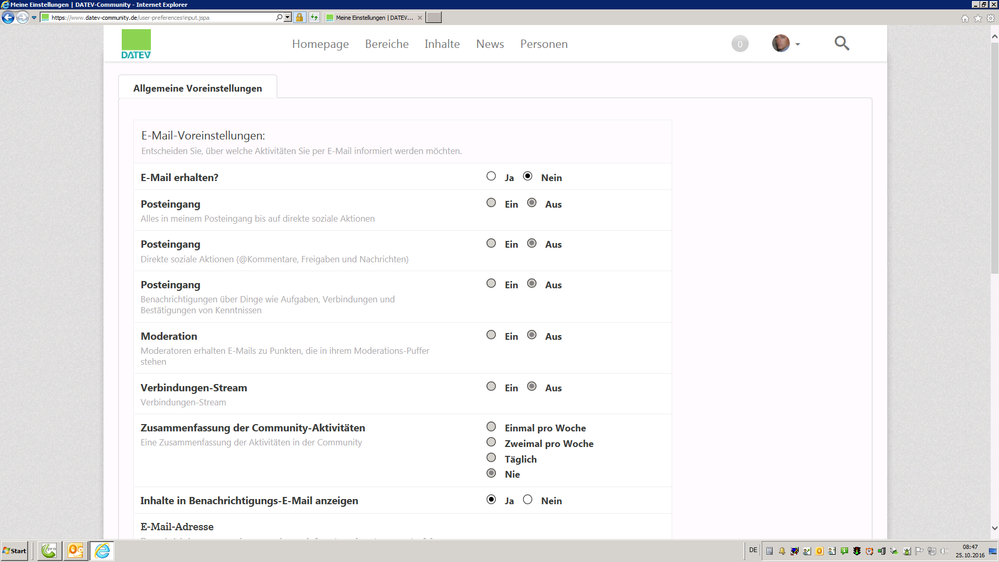Viewport: 999px width, 562px height.
Task: Click the scrollbar down arrow
Action: (994, 528)
